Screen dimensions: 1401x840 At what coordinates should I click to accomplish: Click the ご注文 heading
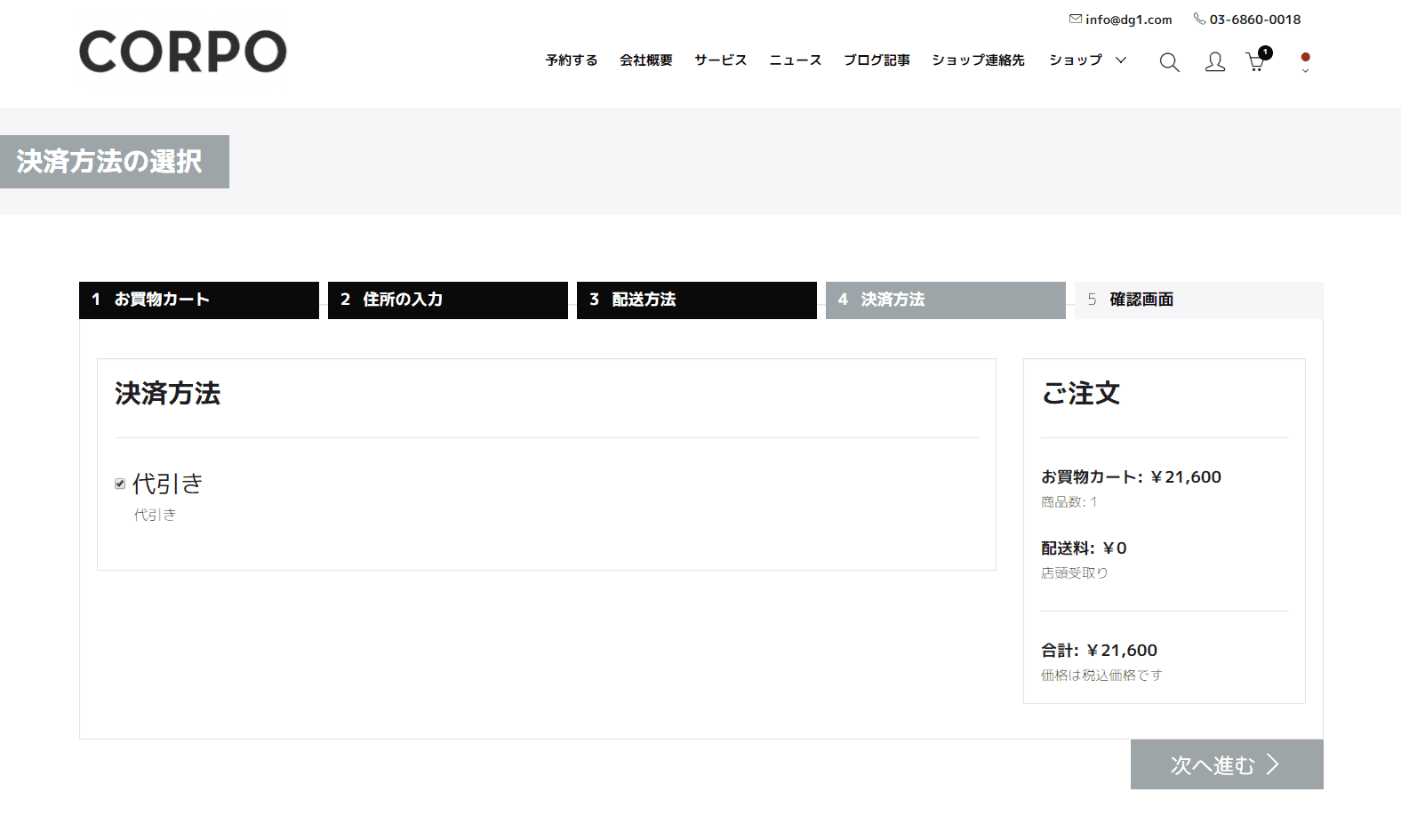[x=1081, y=393]
